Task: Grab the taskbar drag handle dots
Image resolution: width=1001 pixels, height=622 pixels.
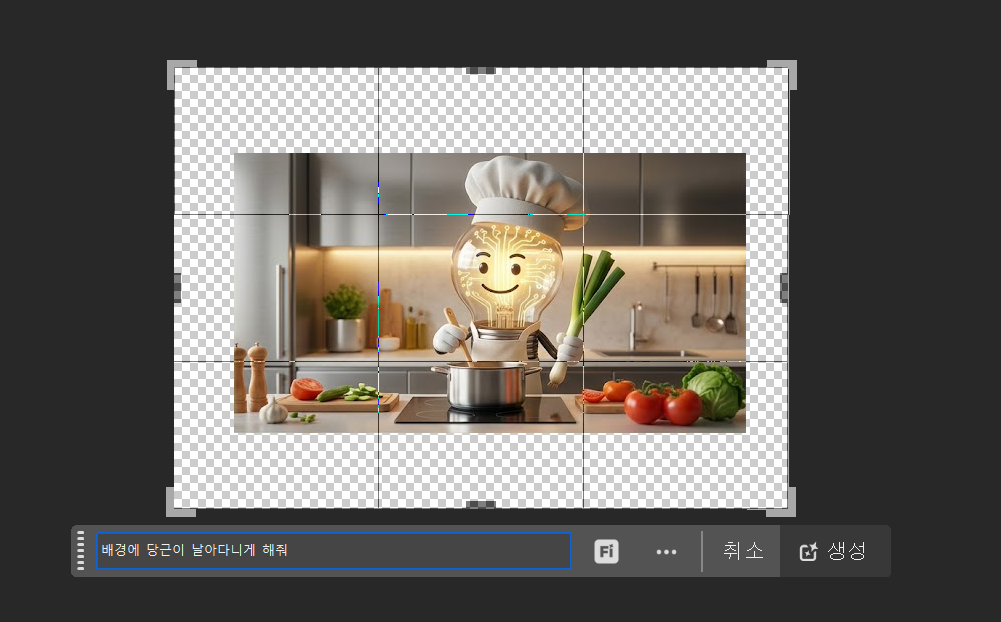Action: (x=80, y=550)
